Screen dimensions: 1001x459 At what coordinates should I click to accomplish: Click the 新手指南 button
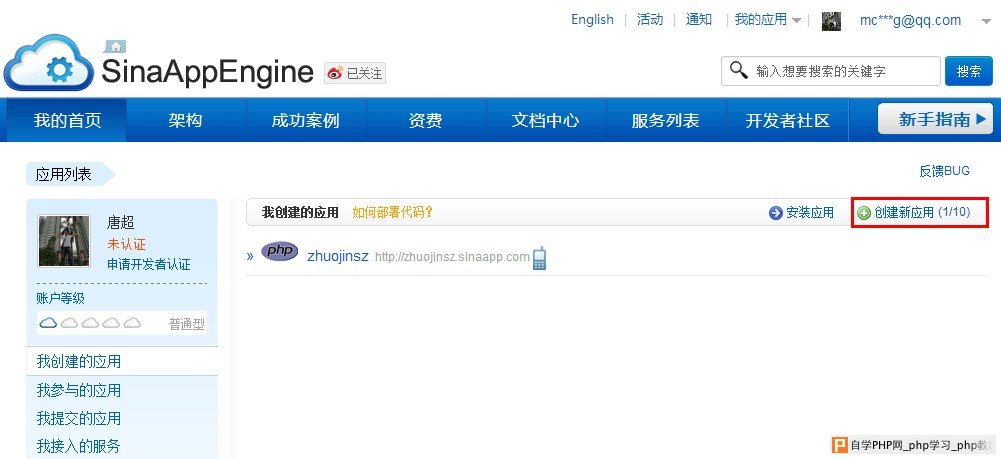[x=935, y=119]
